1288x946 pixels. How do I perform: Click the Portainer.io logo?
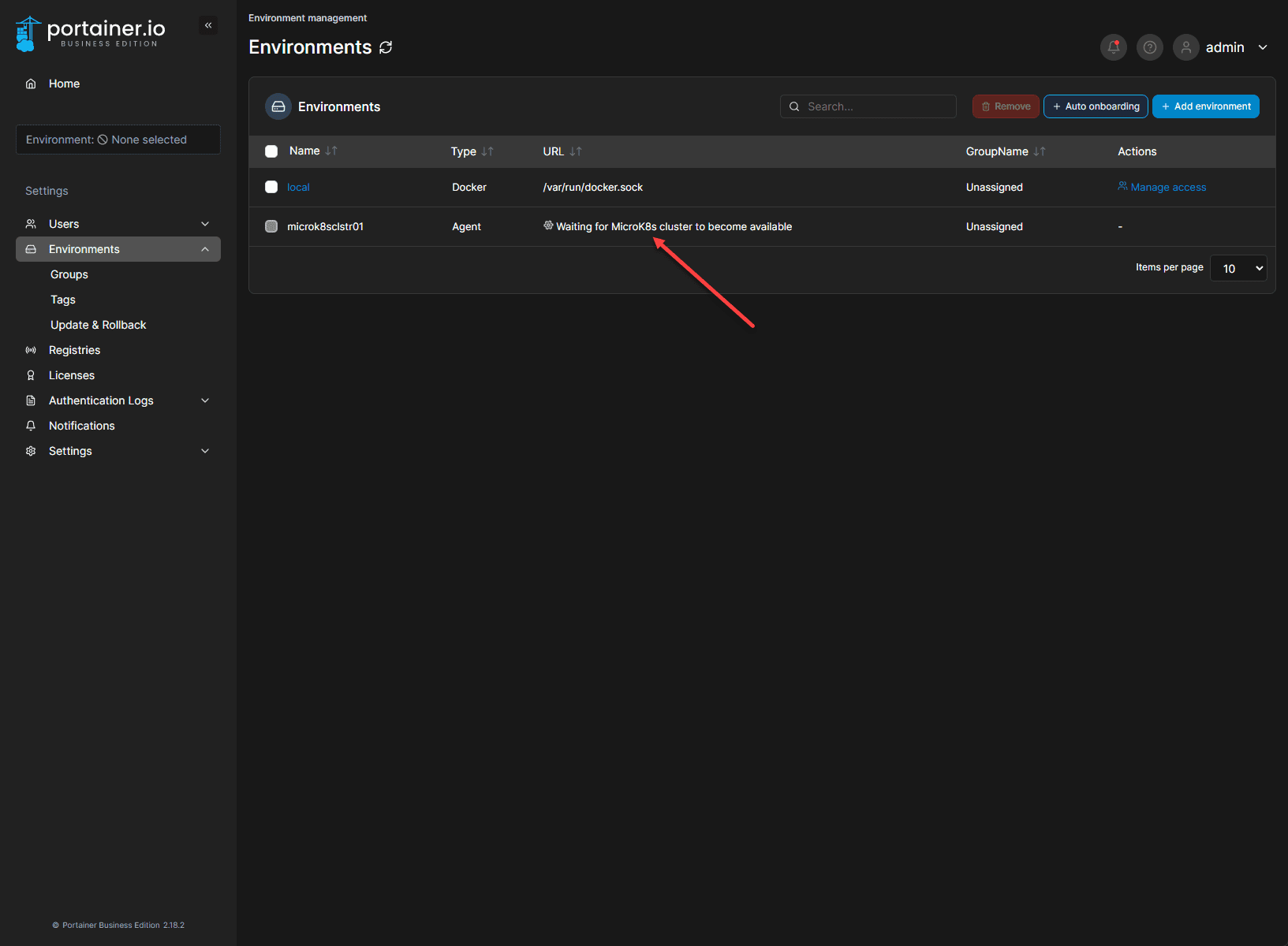tap(91, 33)
